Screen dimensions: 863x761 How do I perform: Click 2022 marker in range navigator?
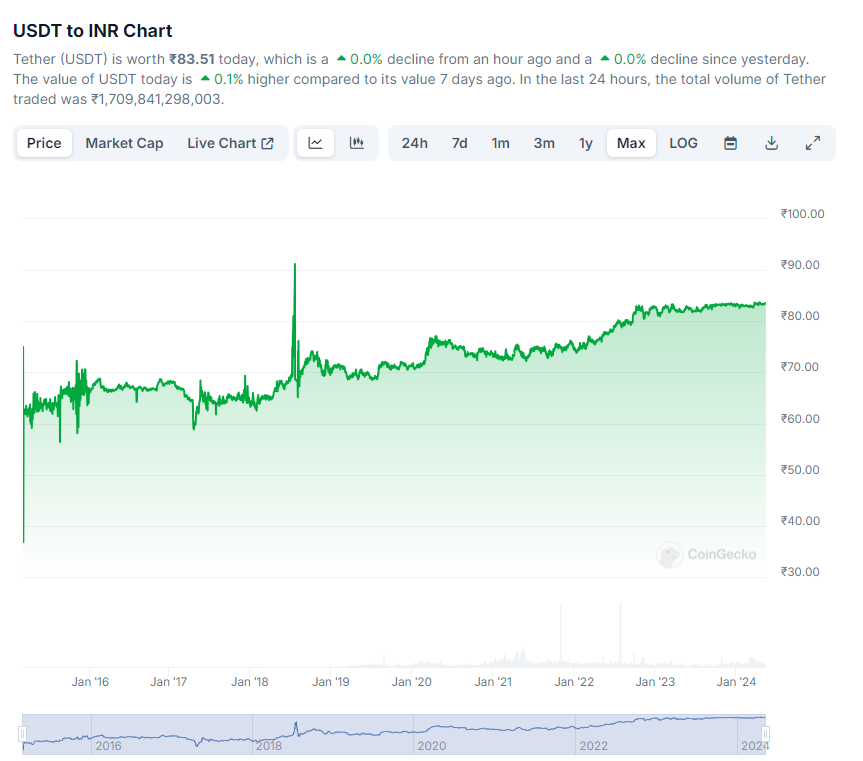(x=593, y=746)
